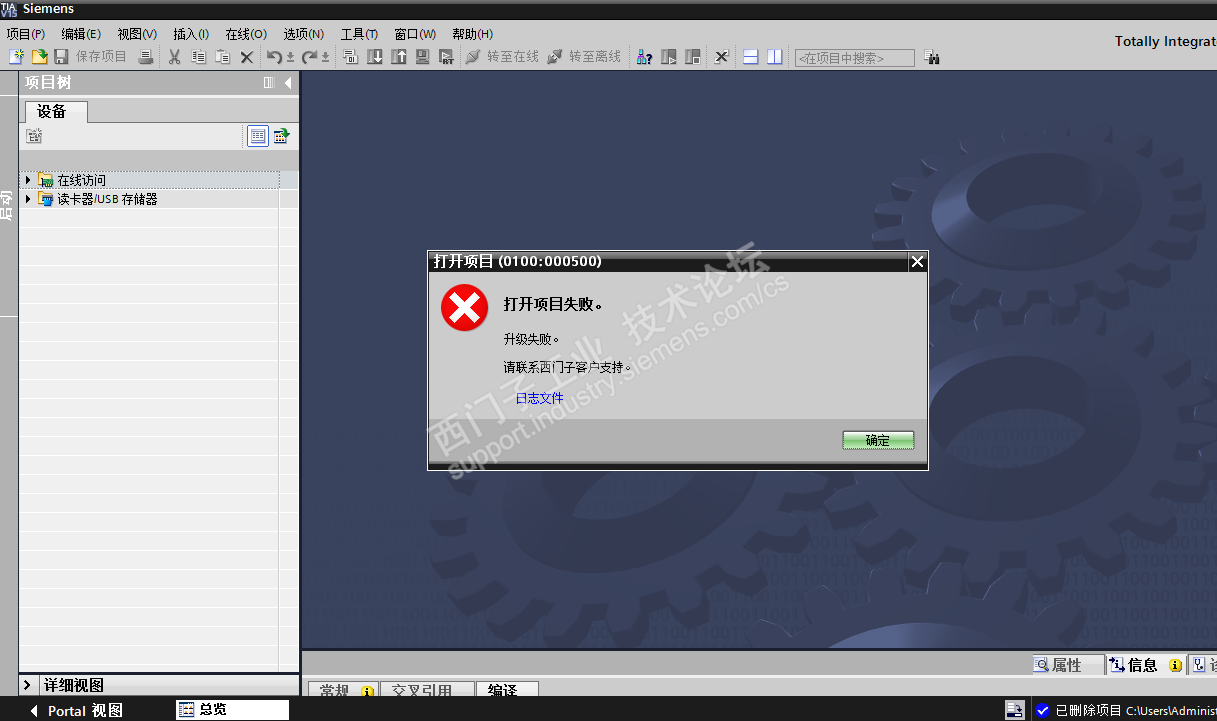
Task: Open the 工具(T) menu
Action: click(x=359, y=34)
